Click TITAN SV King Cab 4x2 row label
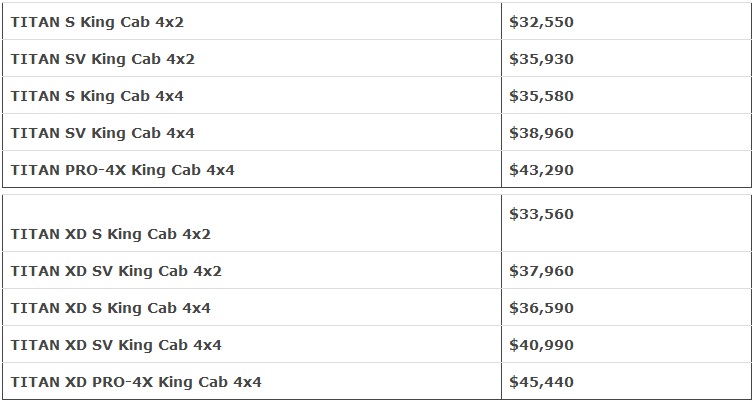 pyautogui.click(x=102, y=59)
